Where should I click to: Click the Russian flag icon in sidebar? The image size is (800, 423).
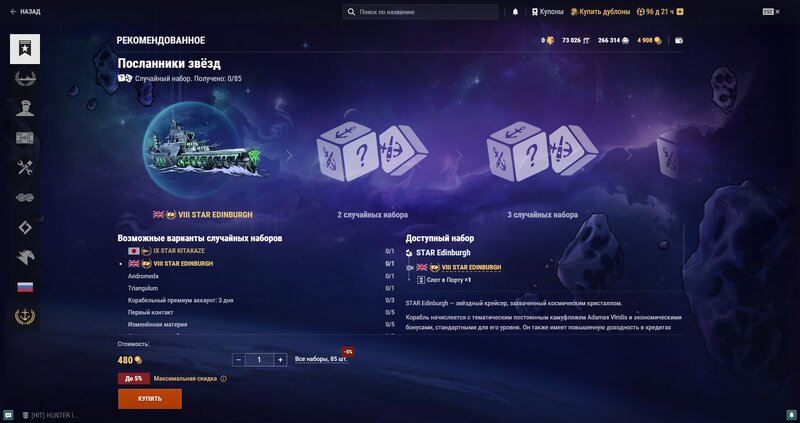pyautogui.click(x=25, y=287)
